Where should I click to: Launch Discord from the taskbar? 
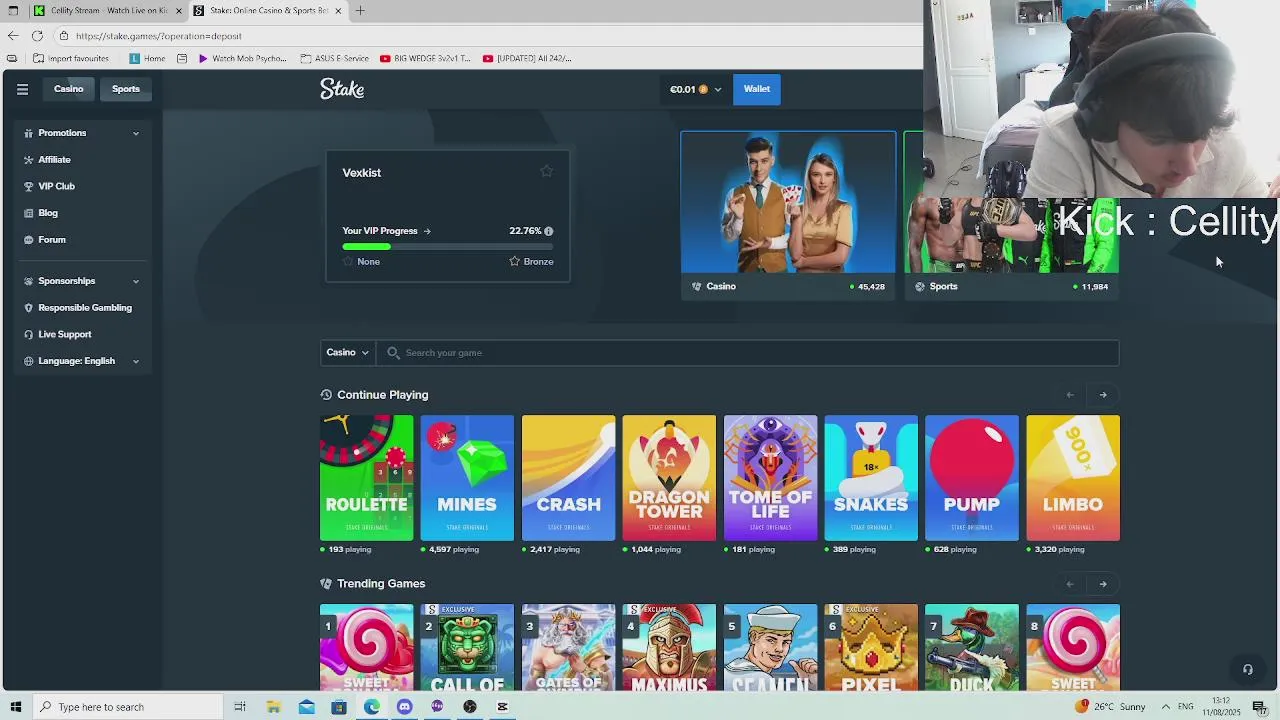coord(404,707)
